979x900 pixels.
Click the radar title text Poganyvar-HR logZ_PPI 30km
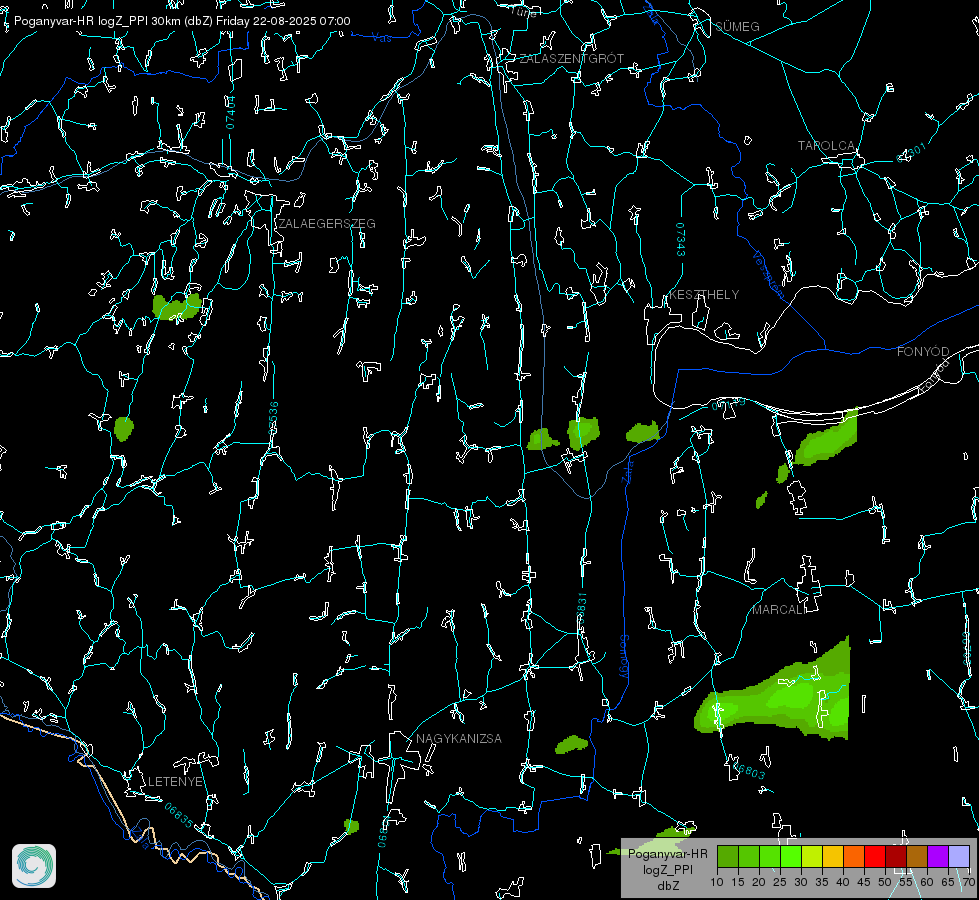(97, 21)
